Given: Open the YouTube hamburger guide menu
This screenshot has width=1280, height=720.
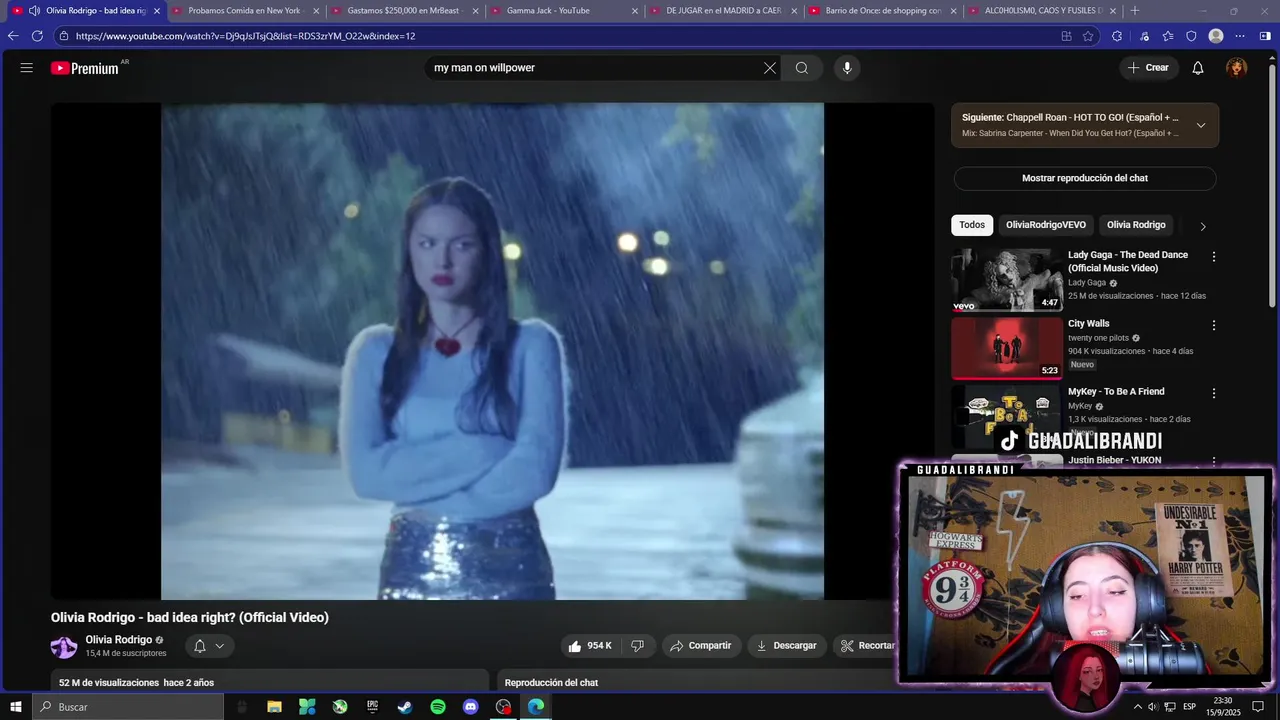Looking at the screenshot, I should click(27, 68).
